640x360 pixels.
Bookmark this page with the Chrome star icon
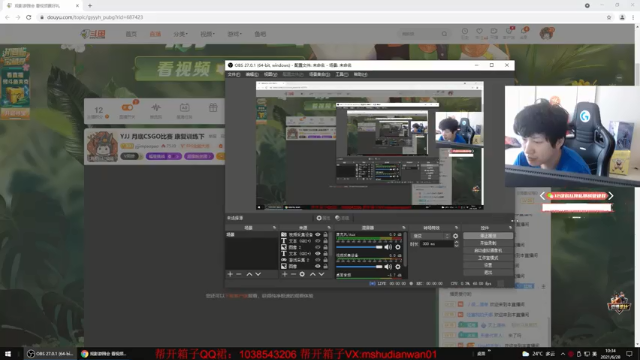pyautogui.click(x=609, y=17)
